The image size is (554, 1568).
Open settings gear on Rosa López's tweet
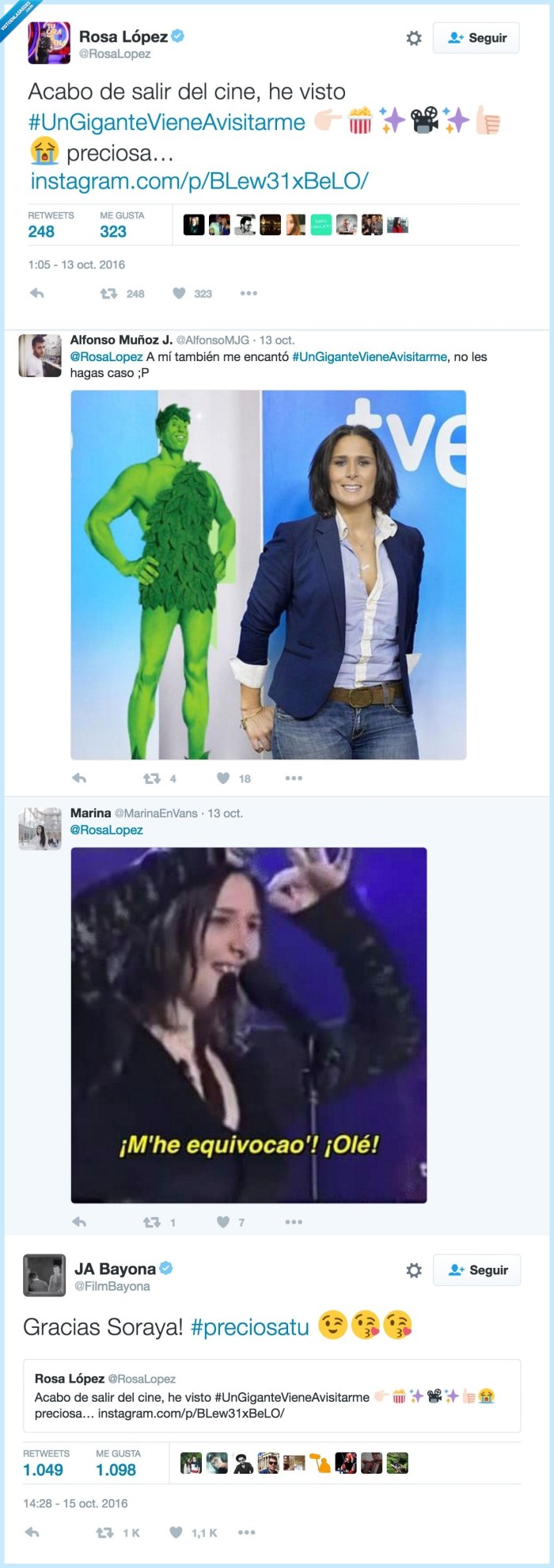click(414, 38)
